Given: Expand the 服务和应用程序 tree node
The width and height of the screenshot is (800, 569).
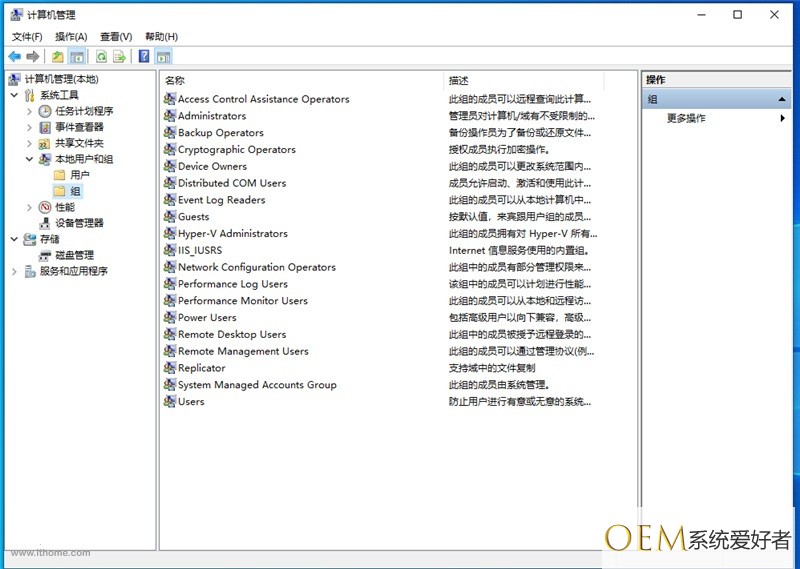Looking at the screenshot, I should point(14,271).
